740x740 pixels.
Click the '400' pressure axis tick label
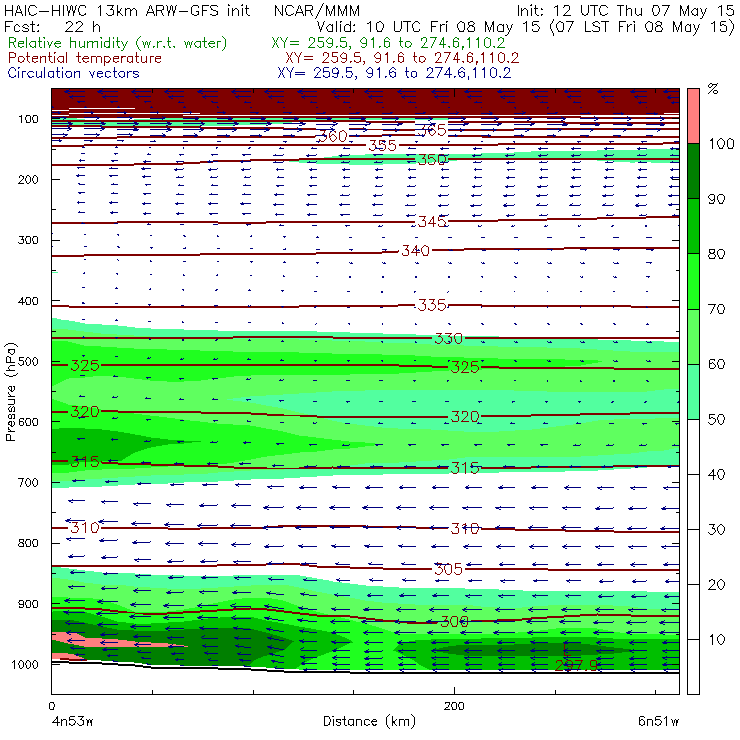tap(28, 301)
